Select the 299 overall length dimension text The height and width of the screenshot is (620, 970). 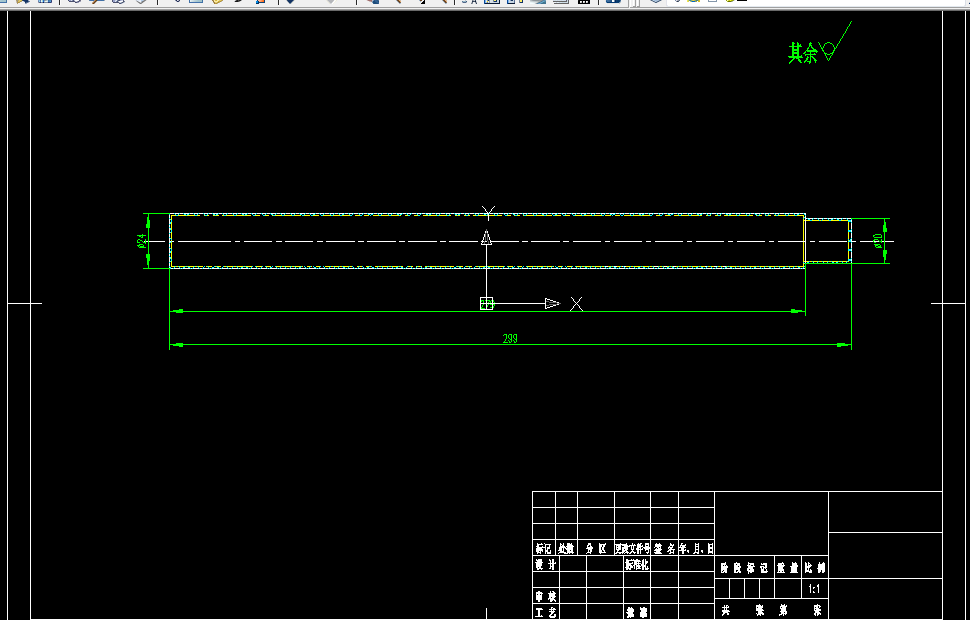pos(510,338)
